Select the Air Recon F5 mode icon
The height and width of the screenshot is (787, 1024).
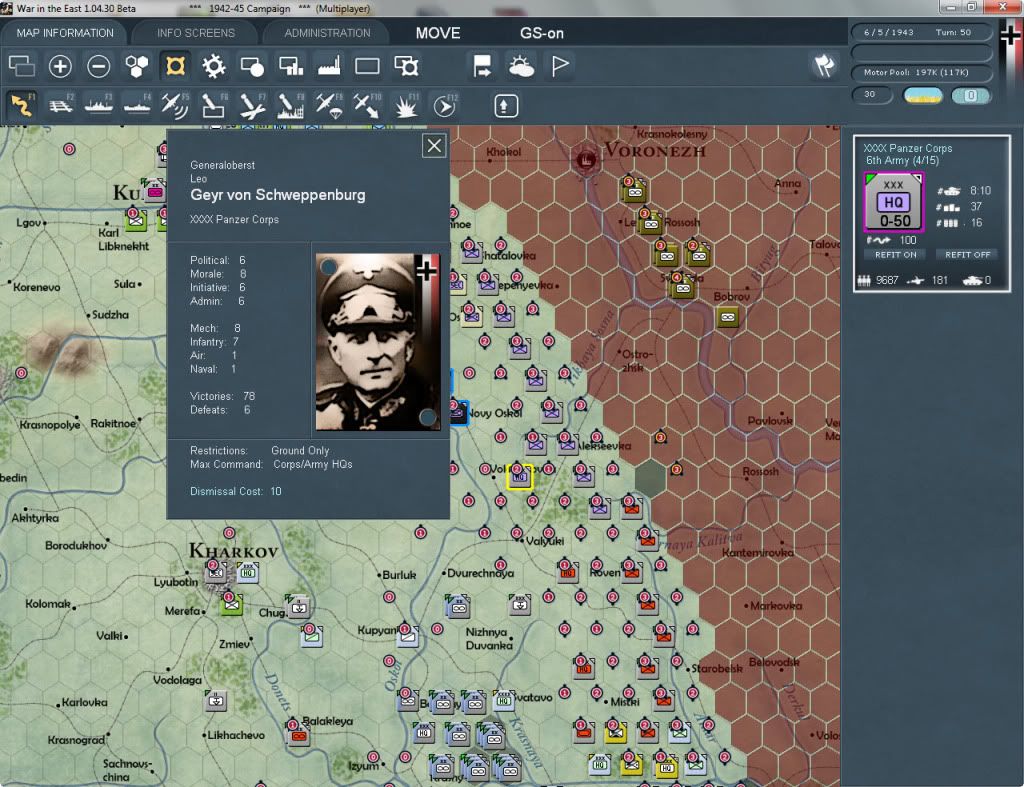point(175,105)
